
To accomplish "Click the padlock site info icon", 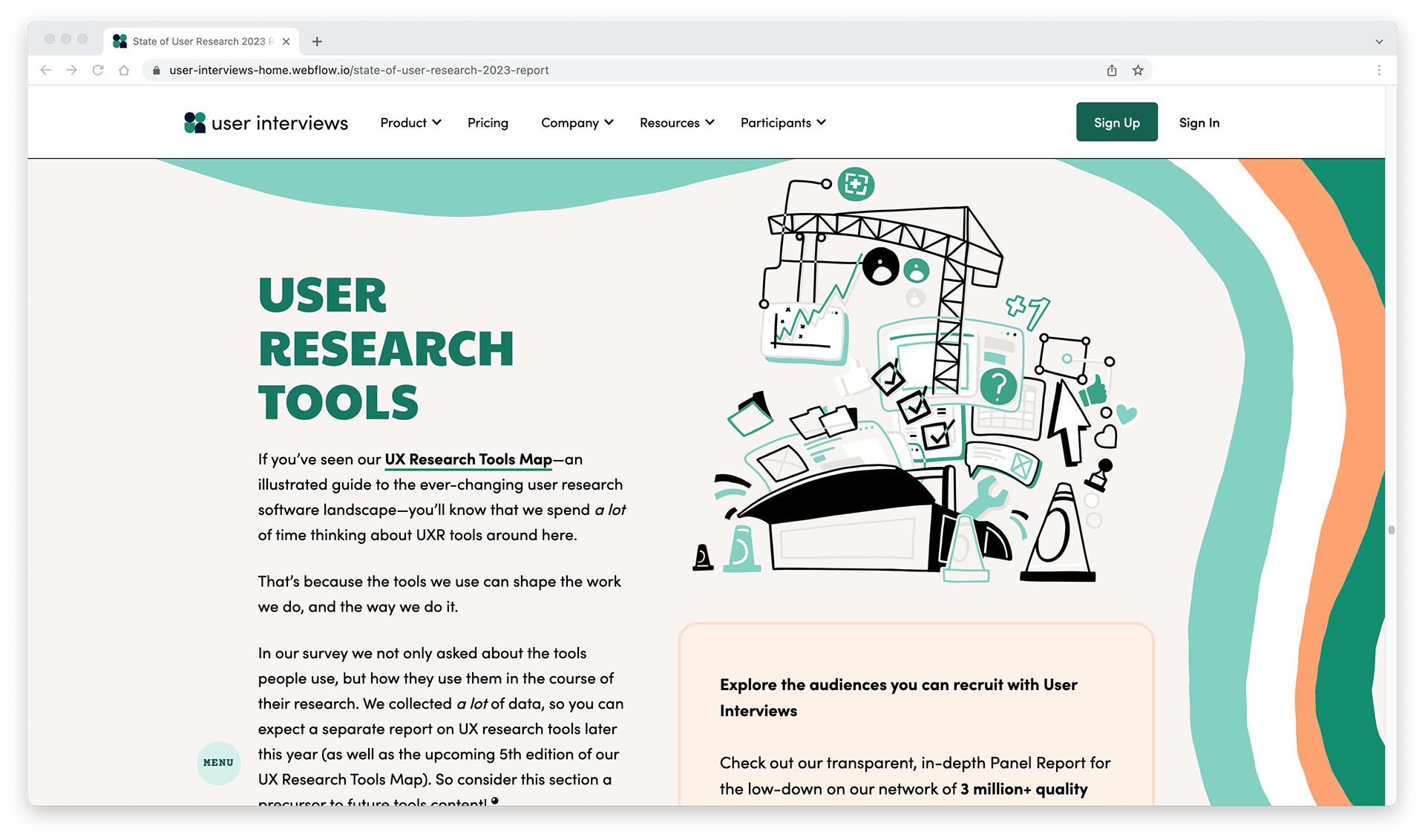I will point(157,70).
